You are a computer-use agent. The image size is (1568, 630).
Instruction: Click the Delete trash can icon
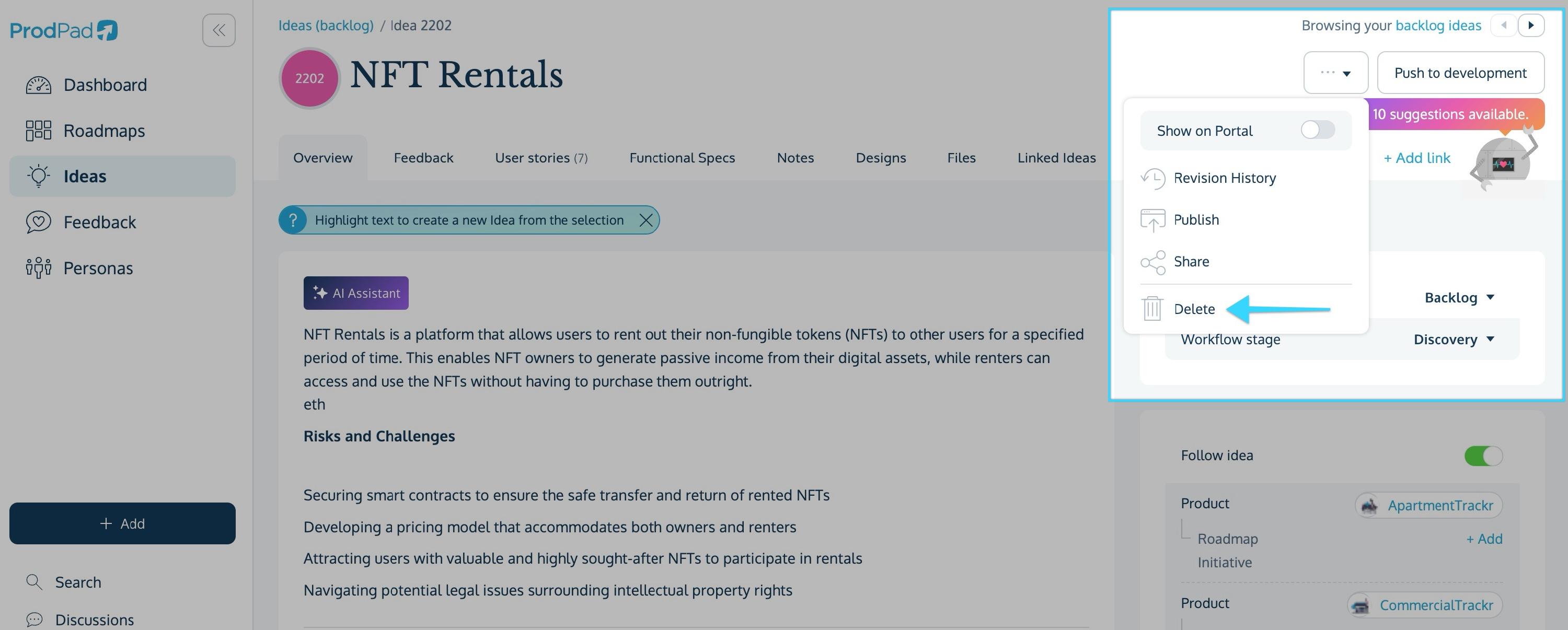click(1152, 309)
